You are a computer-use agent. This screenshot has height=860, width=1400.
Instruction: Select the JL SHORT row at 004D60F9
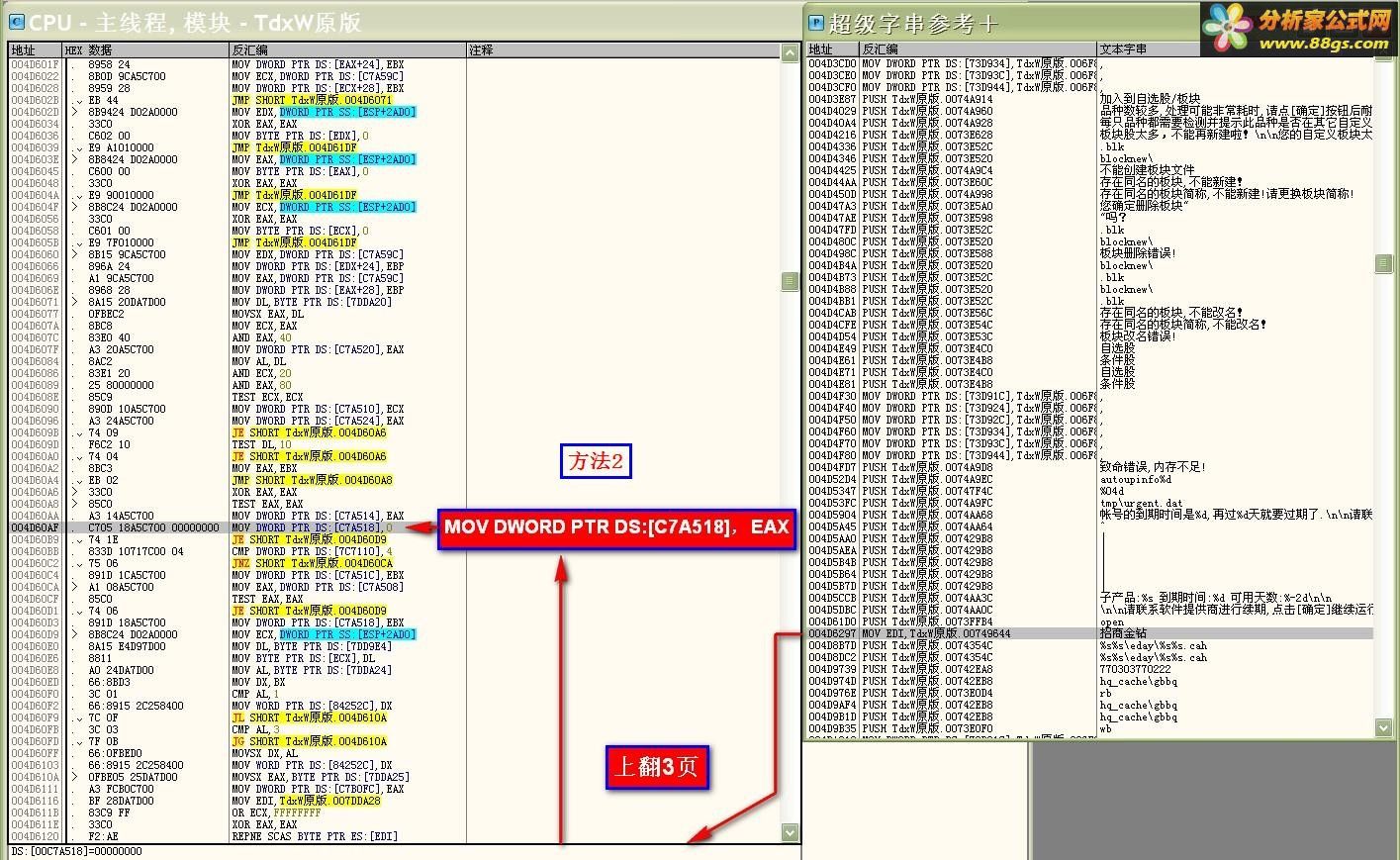coord(395,717)
